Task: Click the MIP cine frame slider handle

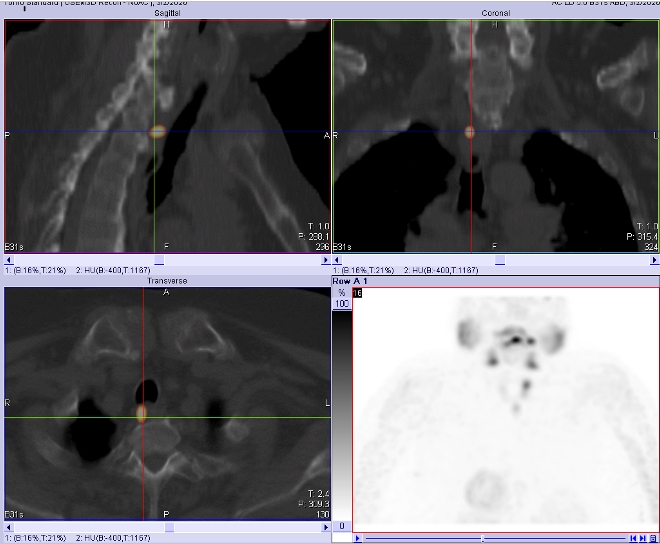Action: 482,538
